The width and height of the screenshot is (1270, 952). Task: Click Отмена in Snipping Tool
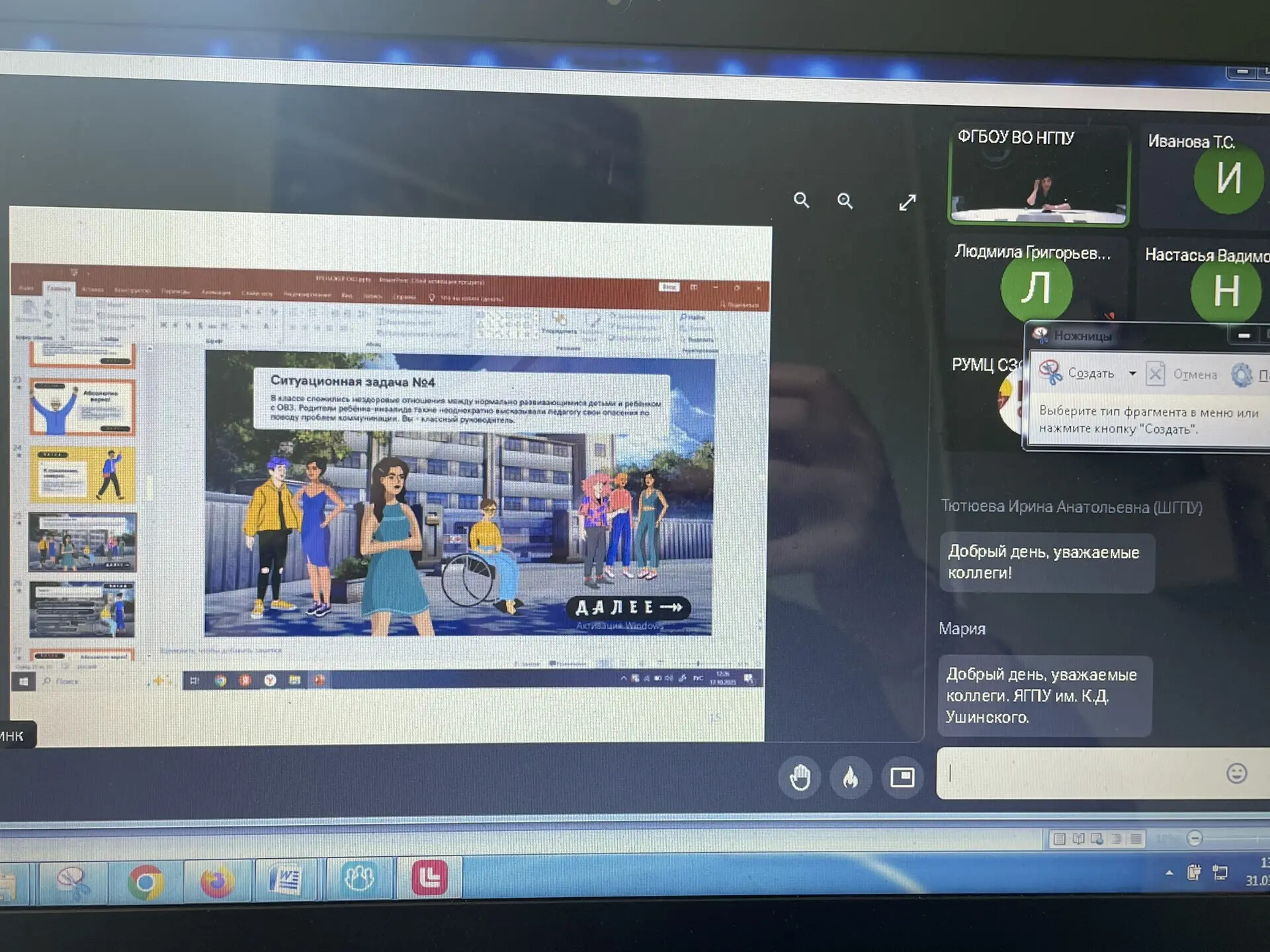(1183, 375)
